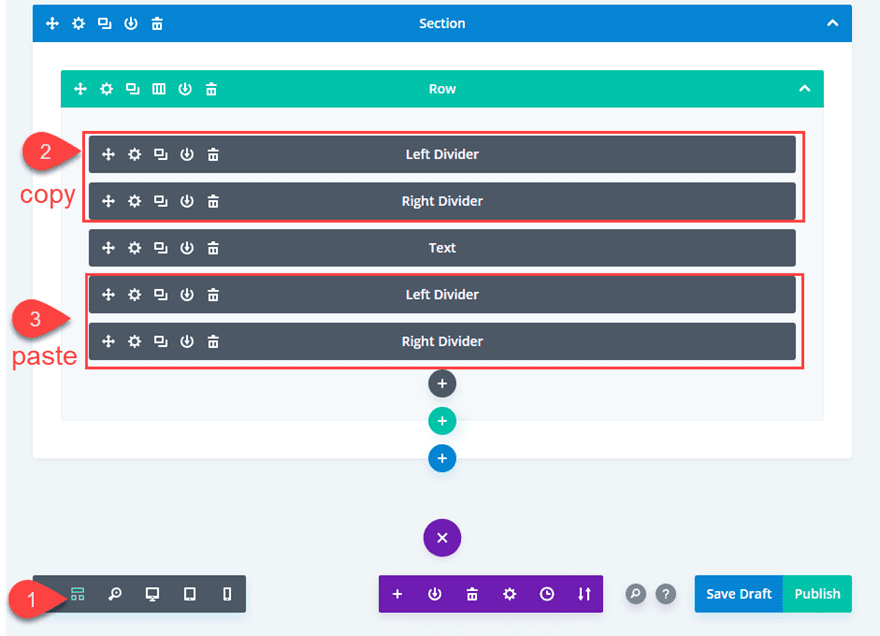Select wireframe view mode icon
This screenshot has height=636, width=880.
point(77,594)
